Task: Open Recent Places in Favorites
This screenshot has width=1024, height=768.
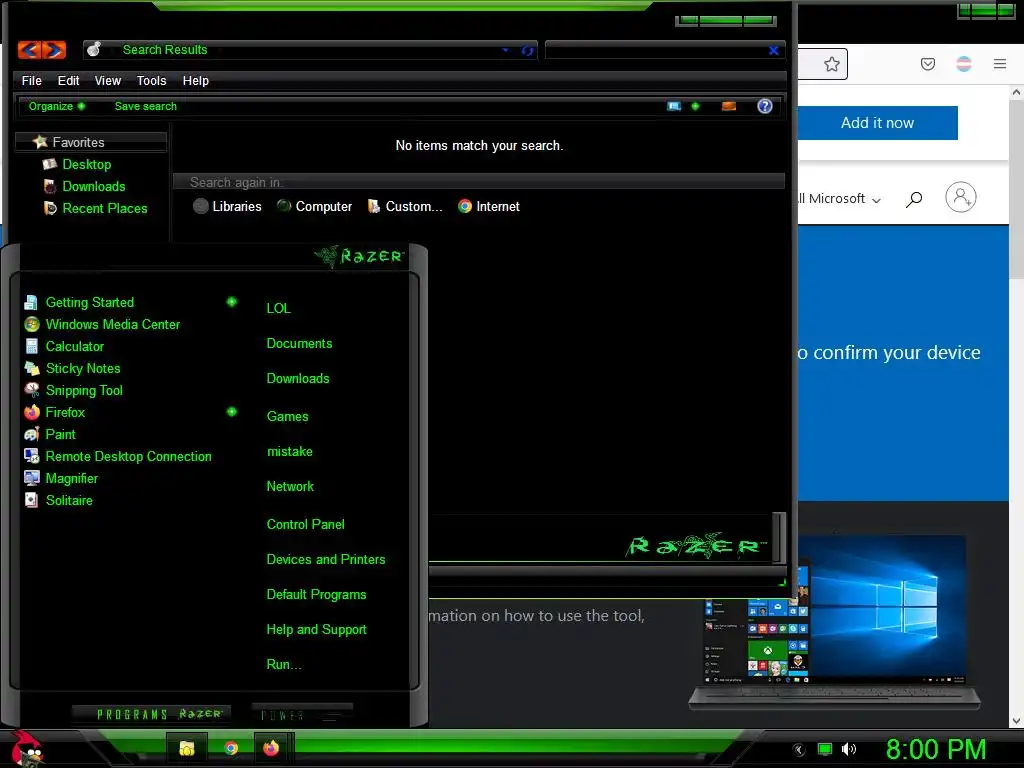Action: coord(104,208)
